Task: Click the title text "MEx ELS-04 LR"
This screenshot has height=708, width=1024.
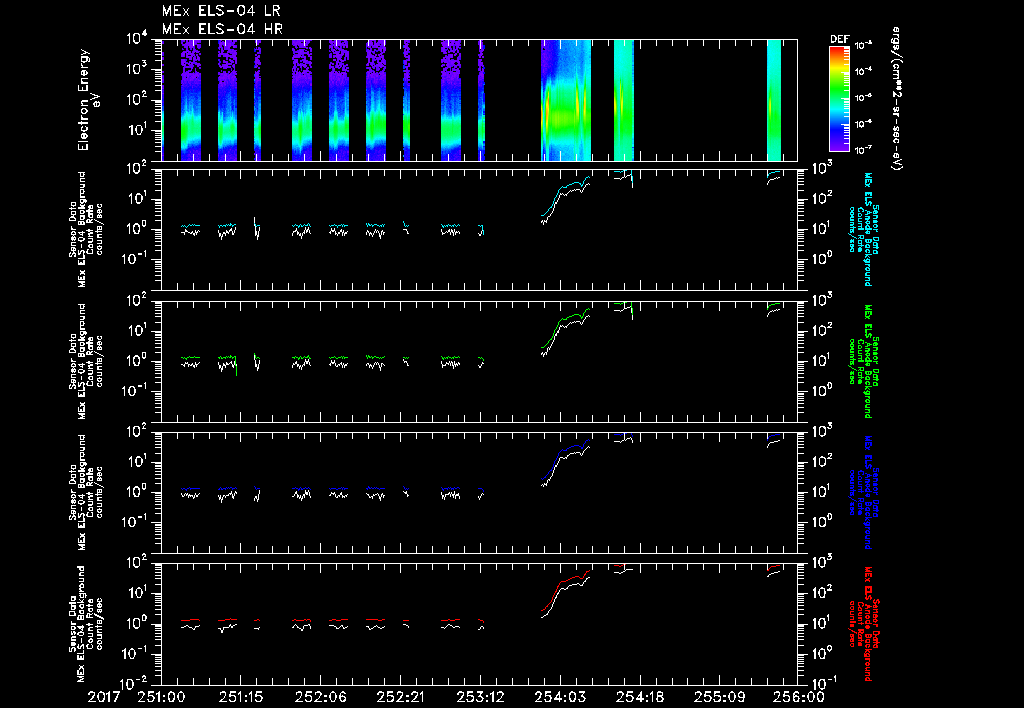Action: pos(221,11)
